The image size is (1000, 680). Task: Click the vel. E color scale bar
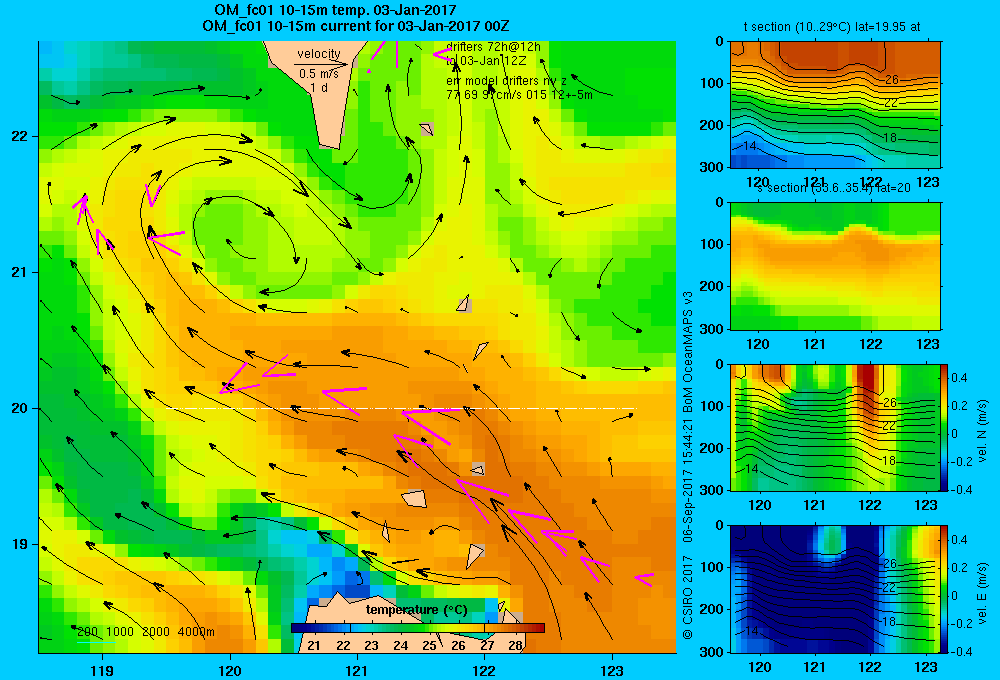click(x=945, y=589)
